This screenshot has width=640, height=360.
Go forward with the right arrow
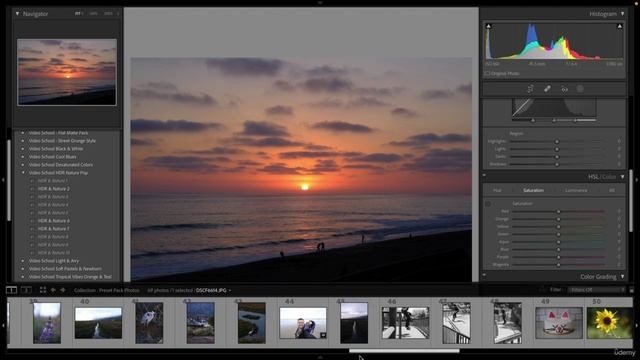tap(63, 290)
